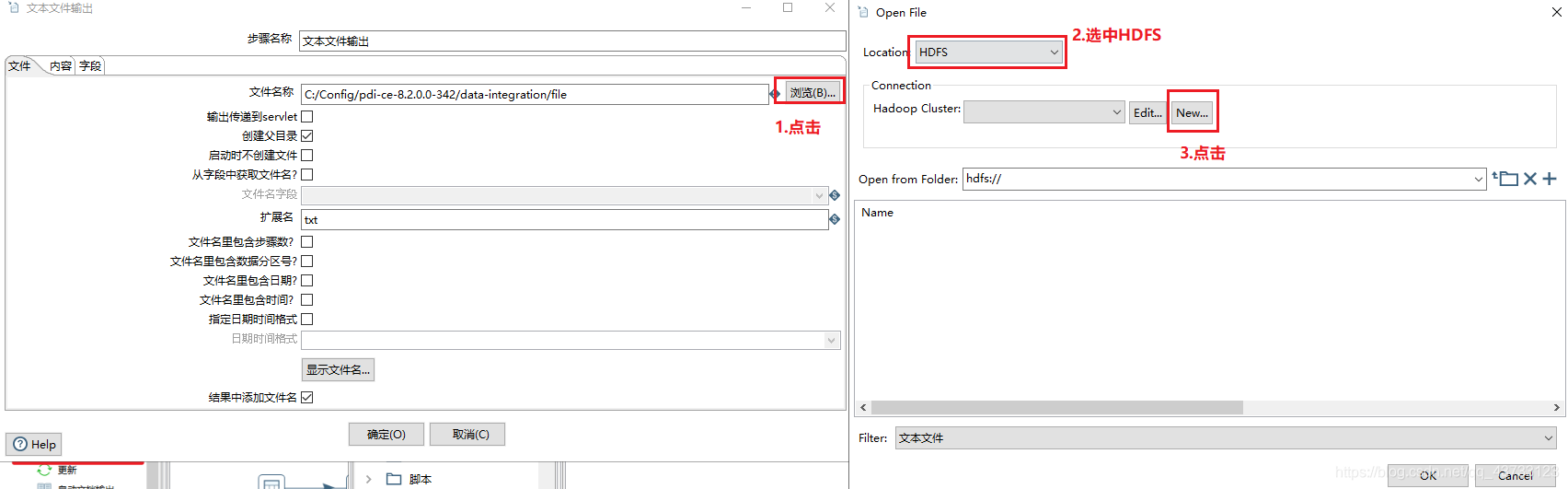The image size is (1568, 489).
Task: Toggle 输出传递到servlet checkbox
Action: tap(307, 117)
